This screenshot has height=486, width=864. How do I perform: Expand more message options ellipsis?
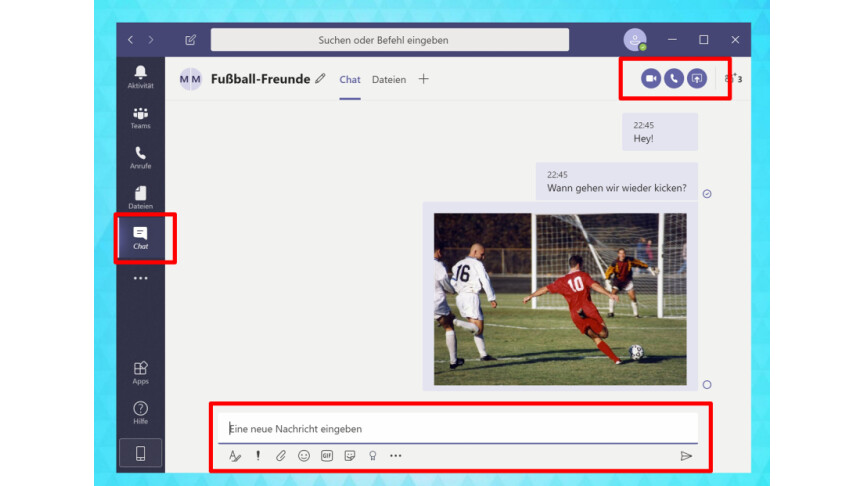pyautogui.click(x=396, y=456)
